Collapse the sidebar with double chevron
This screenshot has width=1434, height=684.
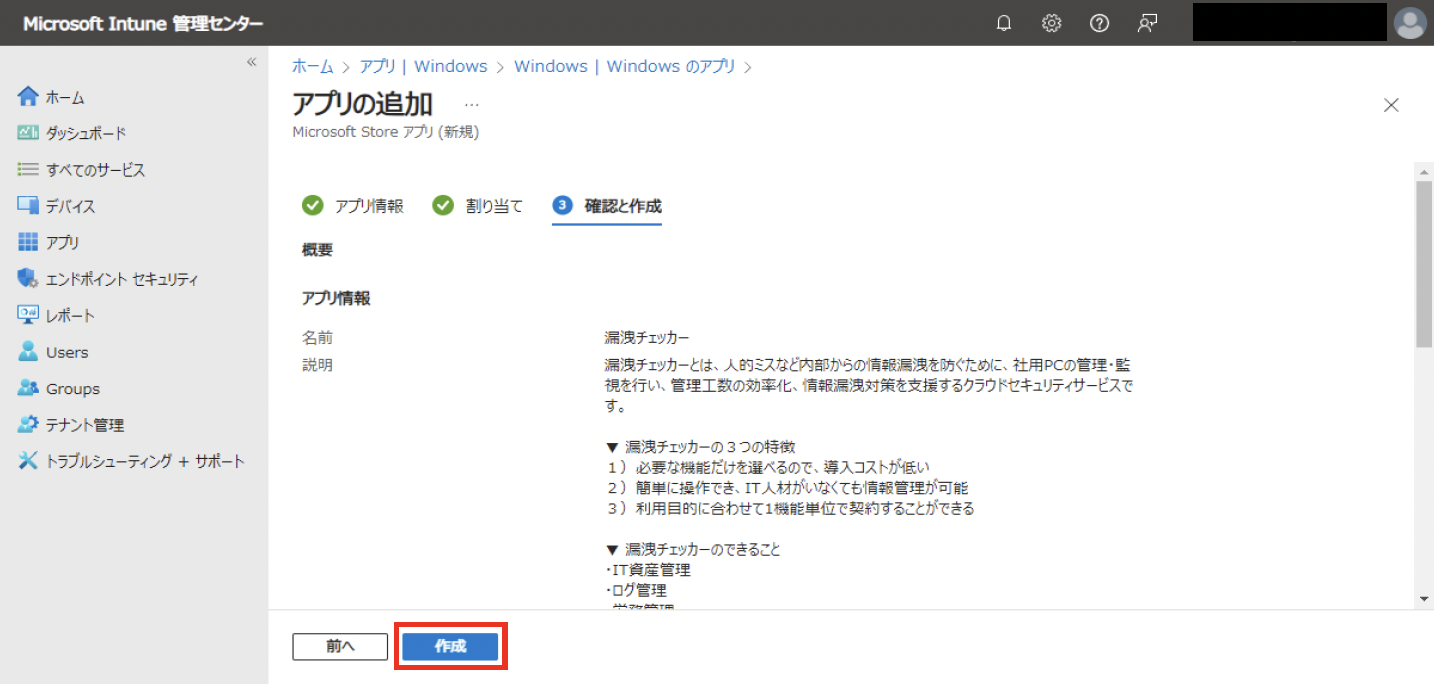click(x=252, y=62)
